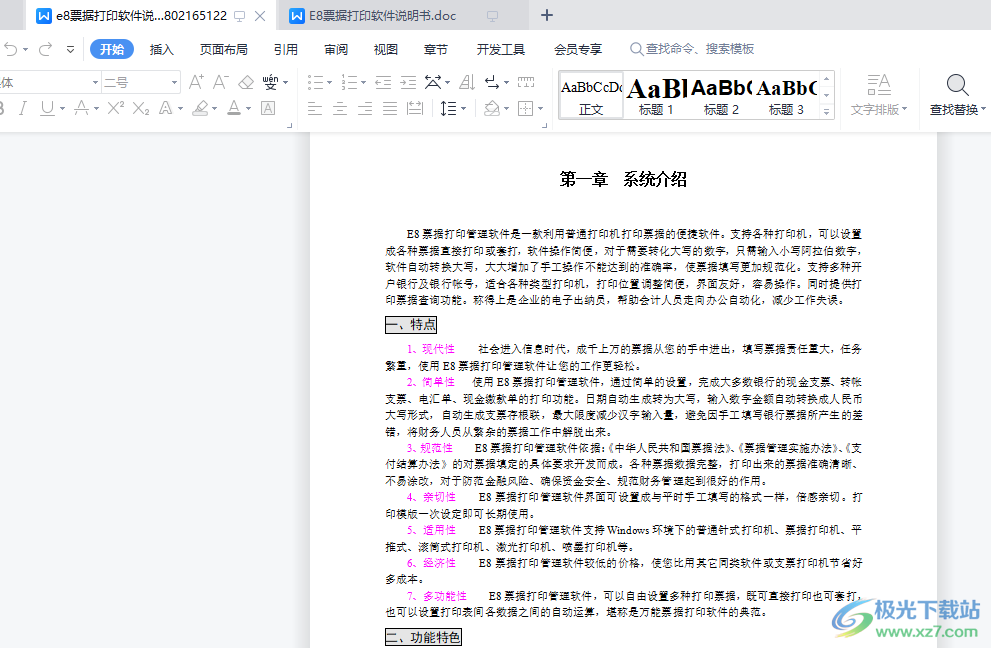Click the paragraph shading bucket icon
Screen dimensions: 991x648
pyautogui.click(x=491, y=109)
